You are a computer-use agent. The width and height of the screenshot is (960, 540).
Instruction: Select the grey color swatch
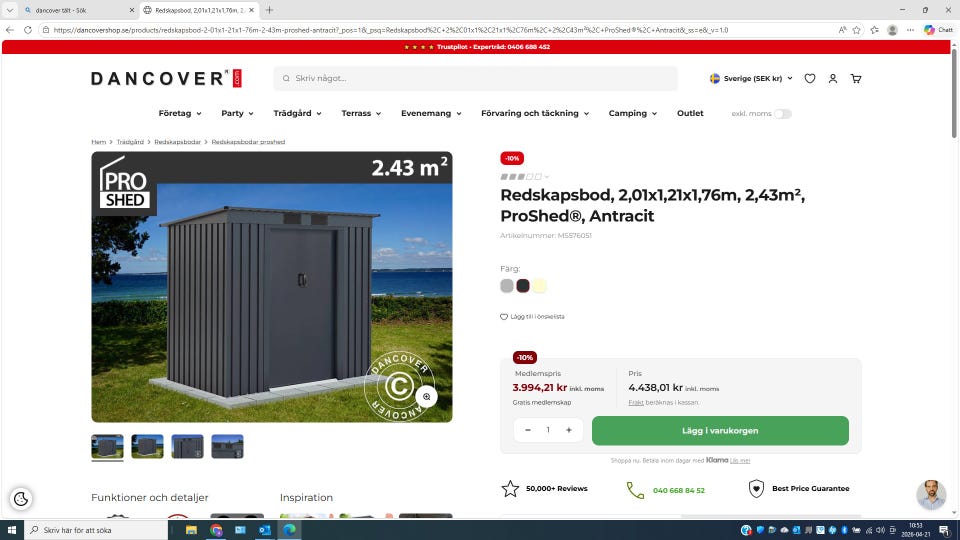pos(507,286)
